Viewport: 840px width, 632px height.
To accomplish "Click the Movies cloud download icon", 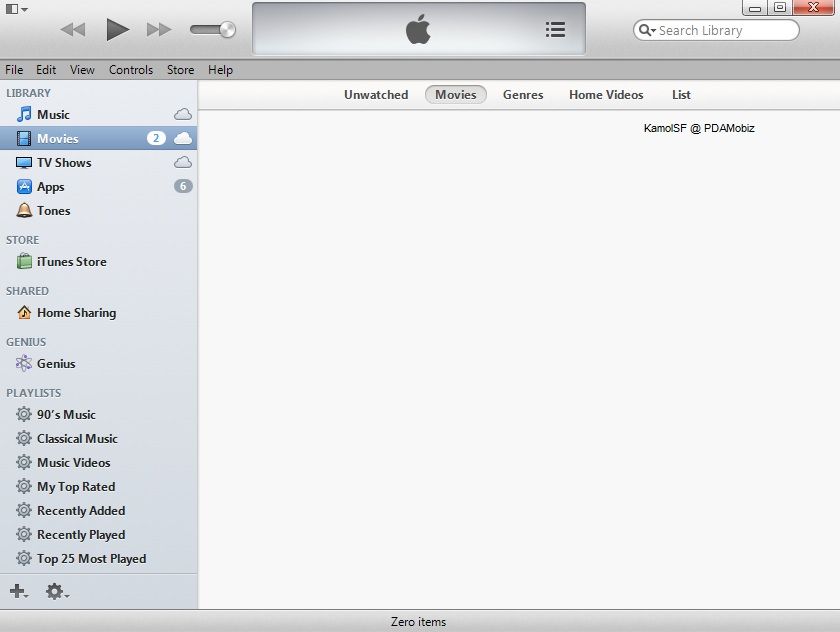I will [x=183, y=138].
